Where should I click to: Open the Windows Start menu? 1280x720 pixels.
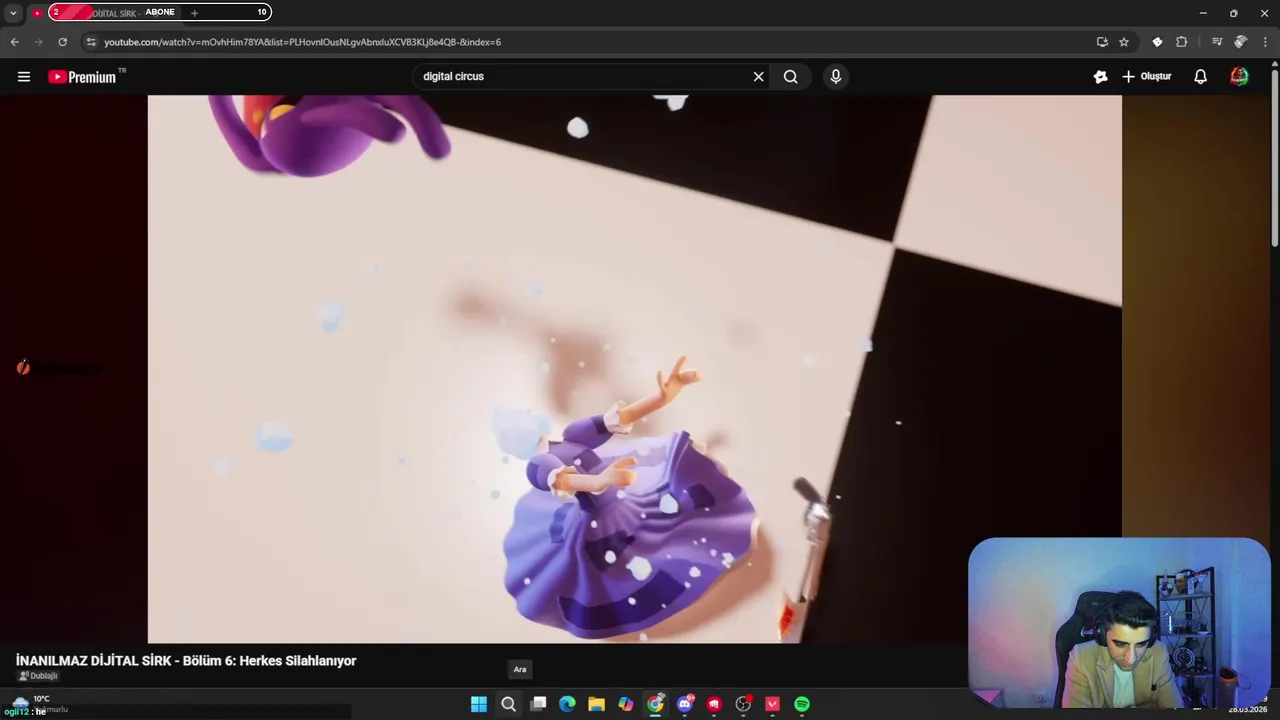click(479, 704)
